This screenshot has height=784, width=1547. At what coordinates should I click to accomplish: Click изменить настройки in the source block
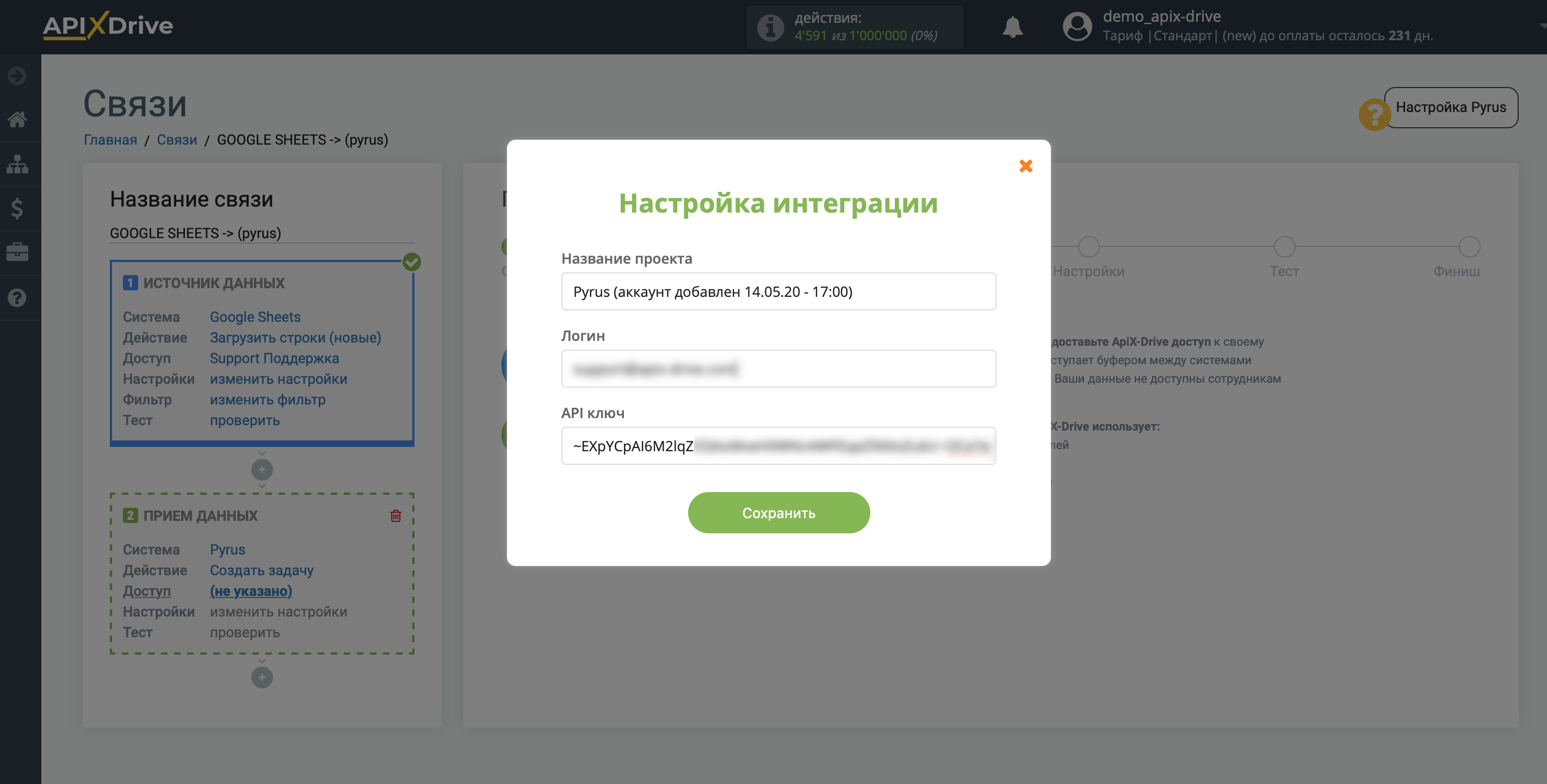coord(279,379)
